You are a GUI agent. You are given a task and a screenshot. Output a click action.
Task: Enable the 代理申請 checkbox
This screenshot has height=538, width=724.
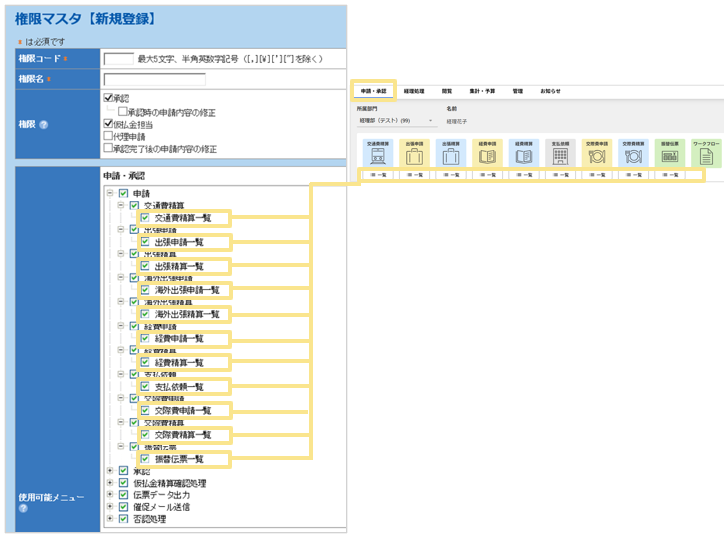(108, 136)
